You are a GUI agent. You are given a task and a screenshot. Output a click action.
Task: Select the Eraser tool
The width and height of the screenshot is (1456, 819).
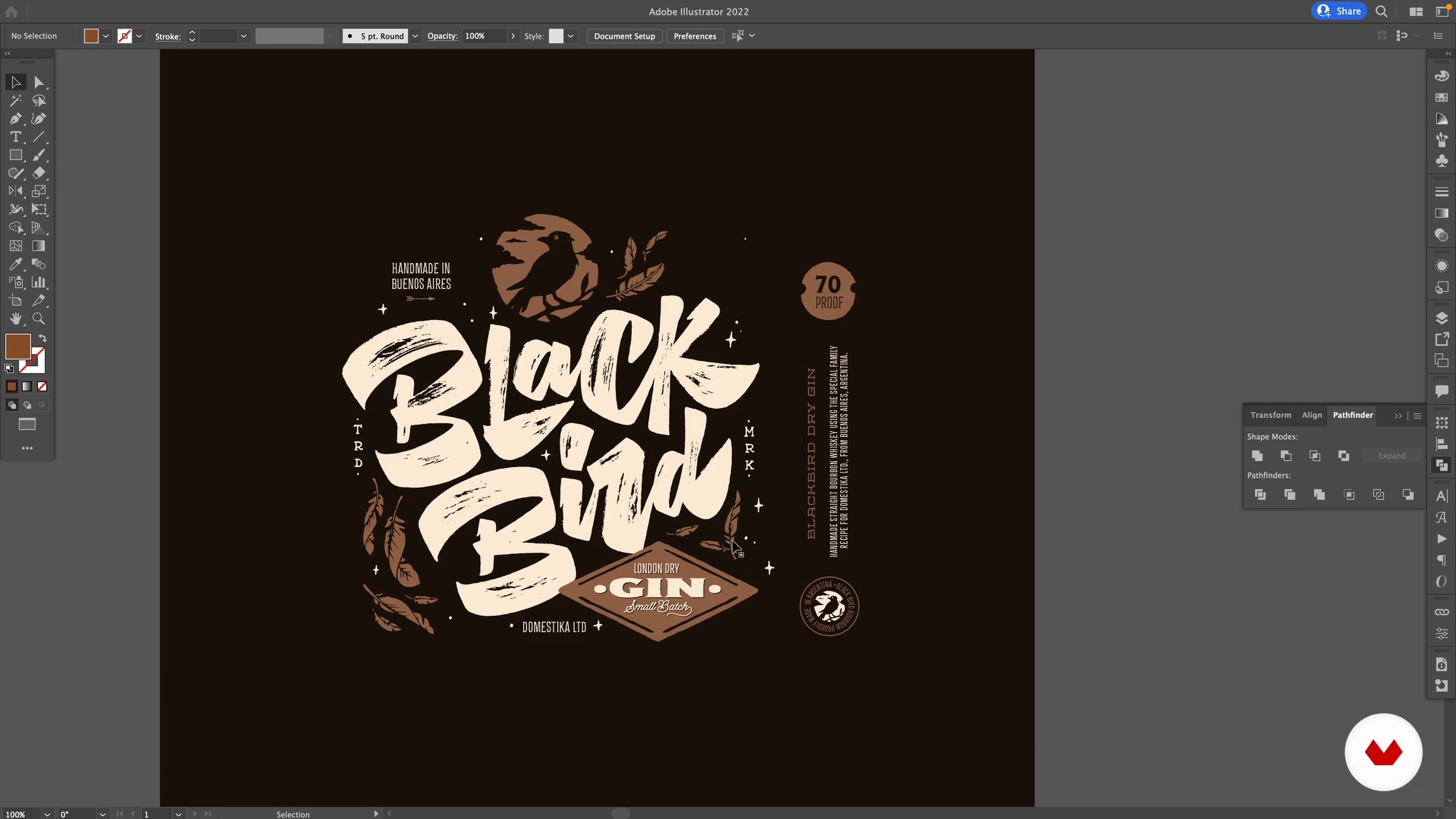39,173
